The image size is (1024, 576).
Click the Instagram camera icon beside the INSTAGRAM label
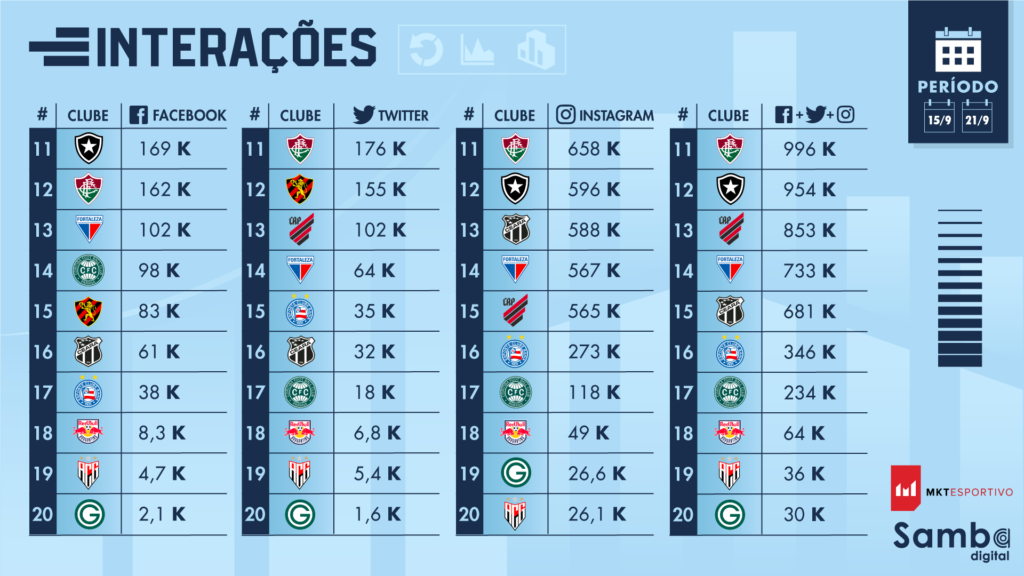tap(567, 115)
